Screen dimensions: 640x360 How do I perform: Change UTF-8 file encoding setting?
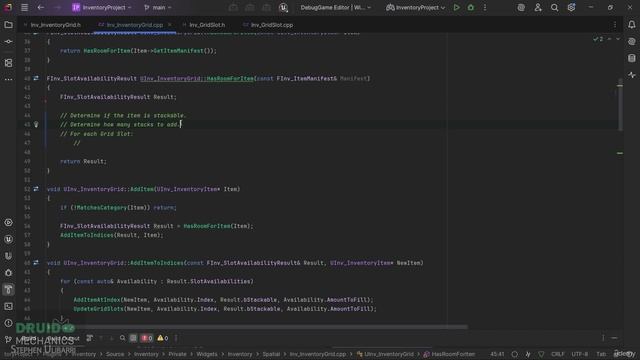(580, 354)
